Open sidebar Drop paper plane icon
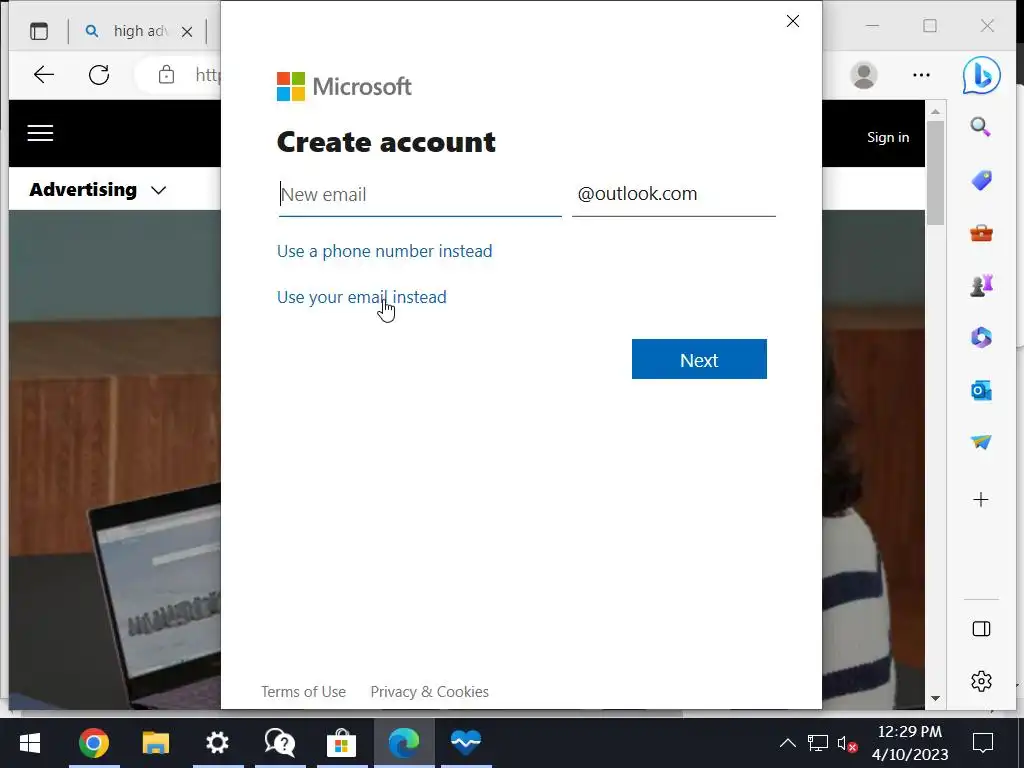Screen dimensions: 1024x768 click(x=981, y=442)
